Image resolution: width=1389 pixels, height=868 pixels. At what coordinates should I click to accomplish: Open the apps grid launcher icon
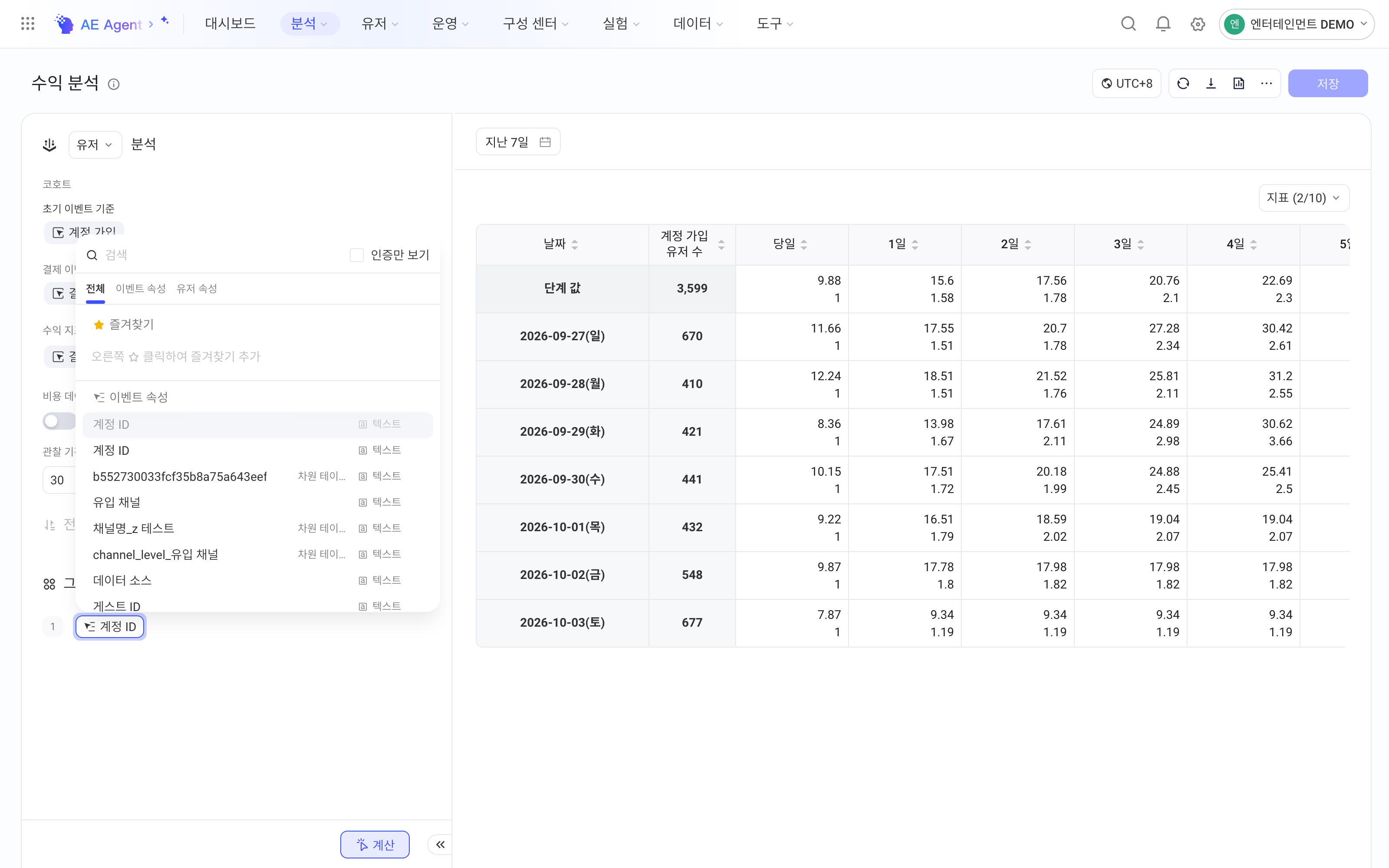(x=27, y=23)
